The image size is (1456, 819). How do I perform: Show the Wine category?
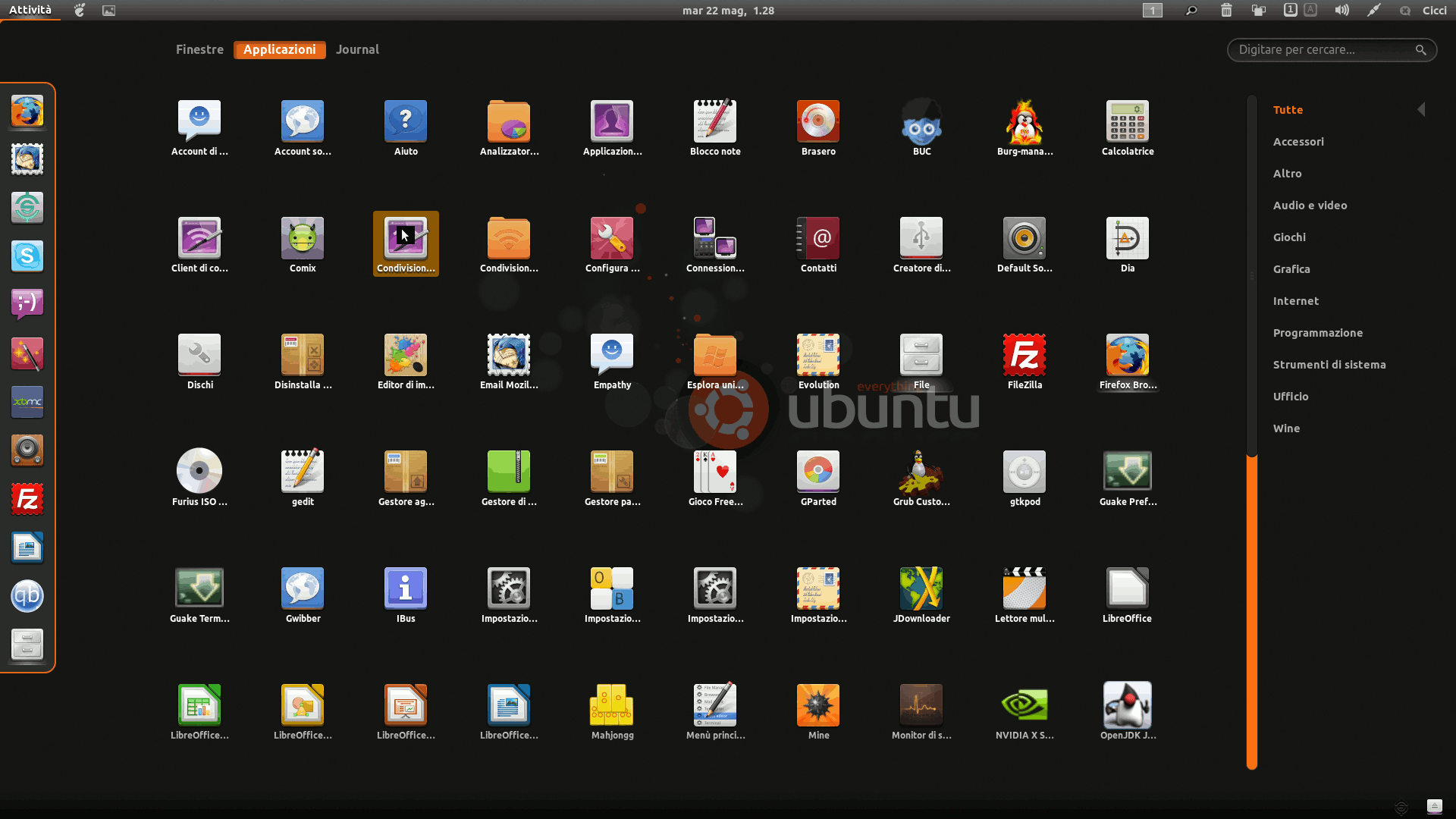(x=1286, y=428)
